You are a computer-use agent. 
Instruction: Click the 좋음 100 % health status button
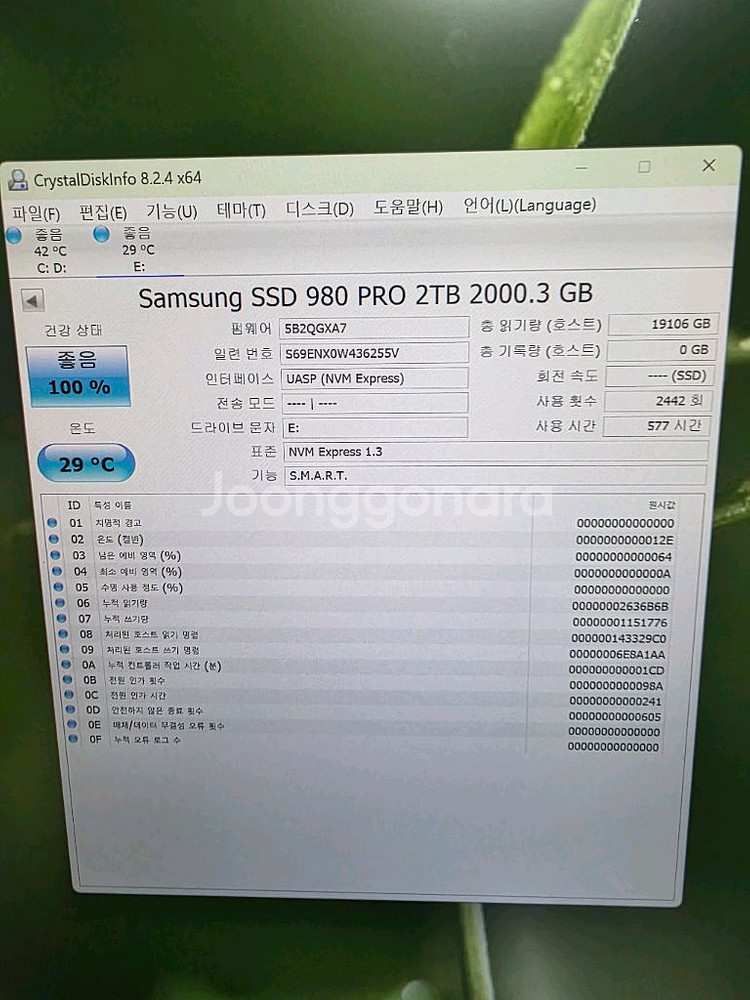click(x=79, y=376)
